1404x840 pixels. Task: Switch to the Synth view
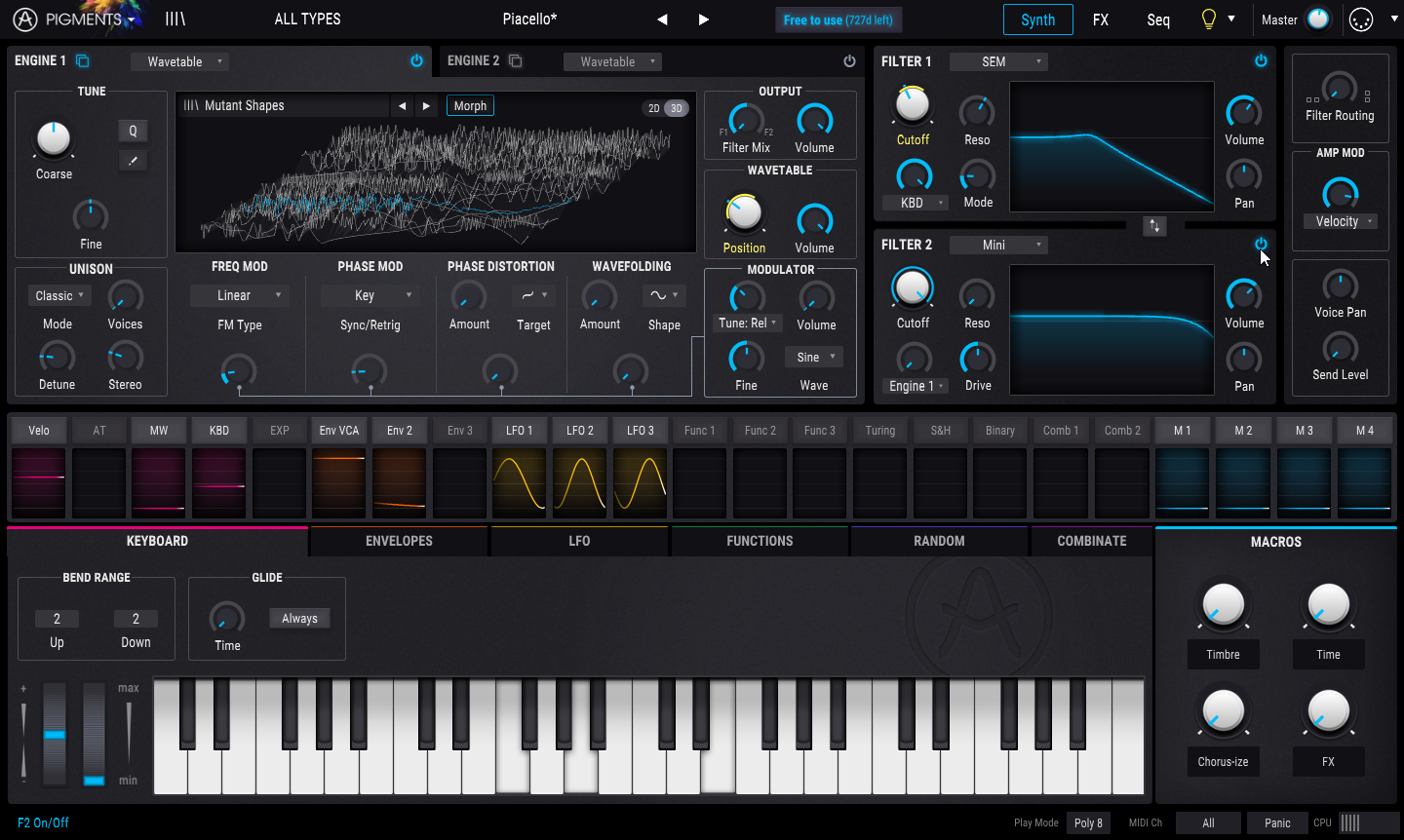tap(1037, 19)
